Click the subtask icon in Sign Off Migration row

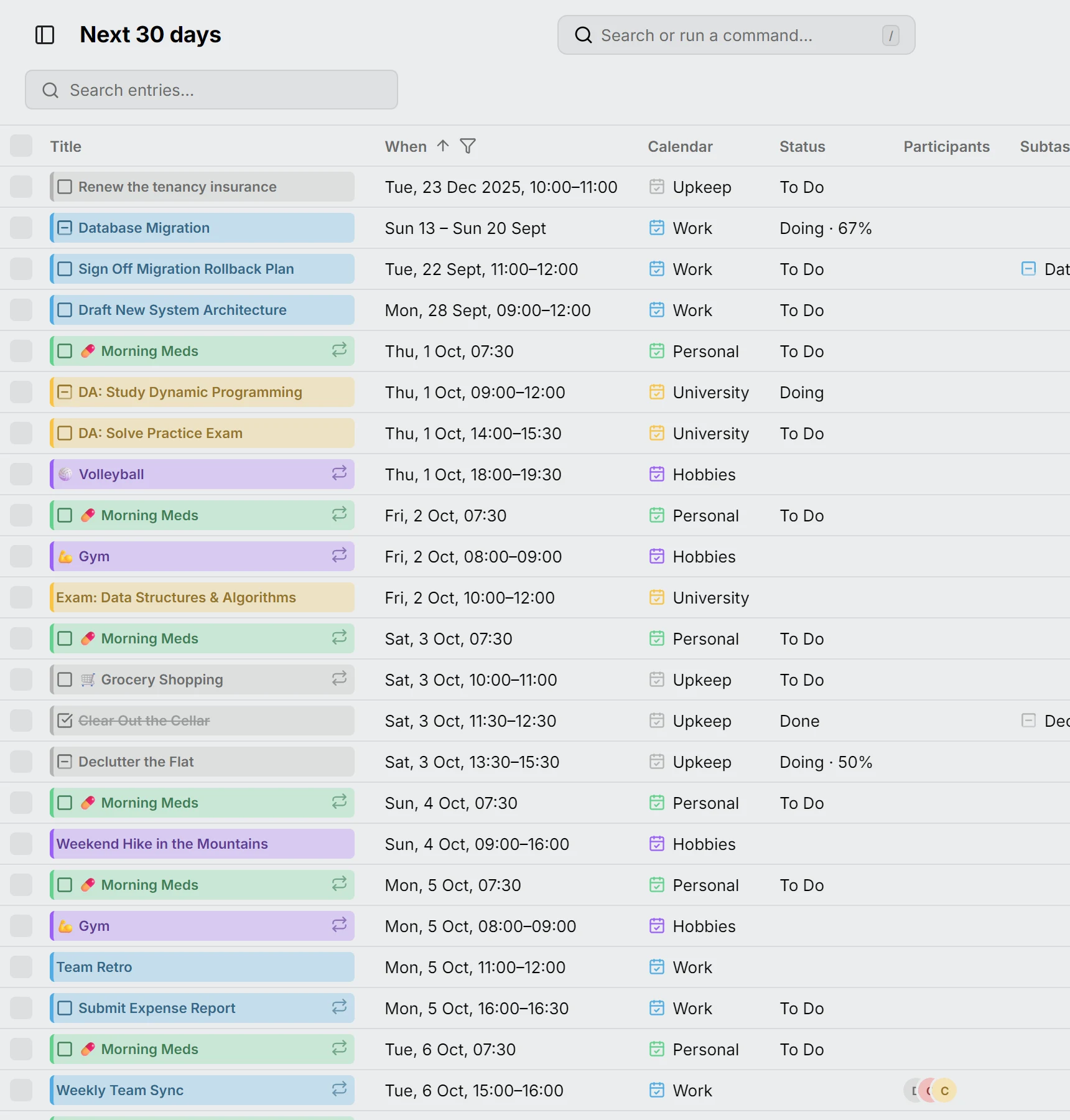[x=1029, y=269]
